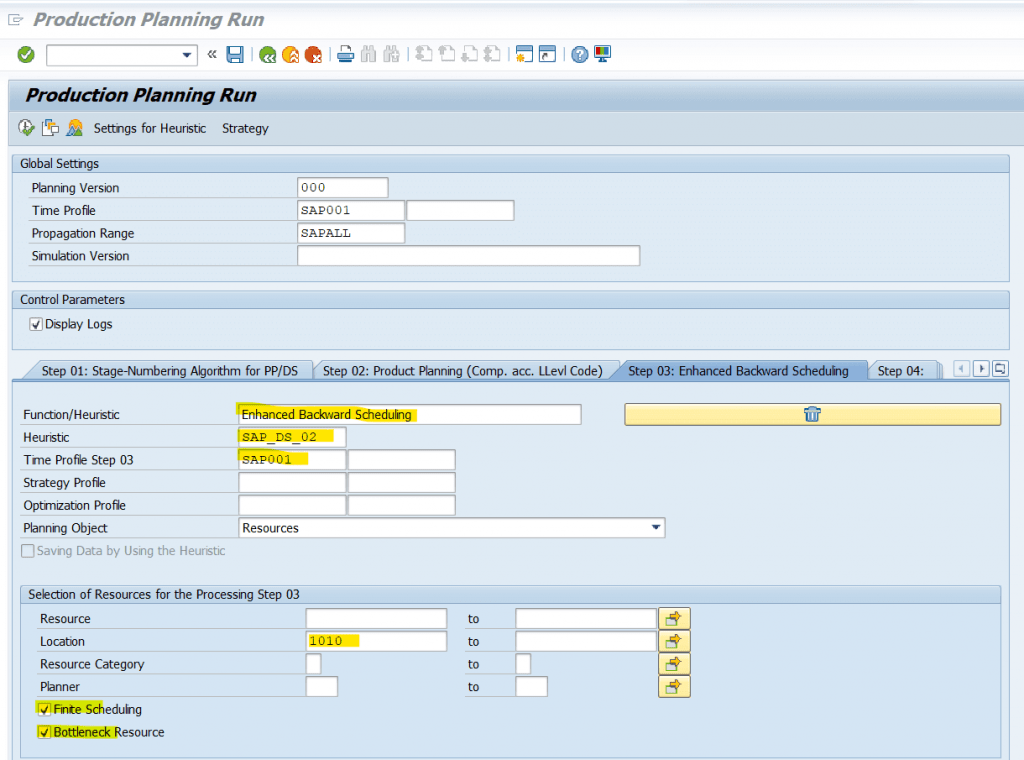Image resolution: width=1024 pixels, height=760 pixels.
Task: Click the Last Page icon
Action: coord(492,54)
